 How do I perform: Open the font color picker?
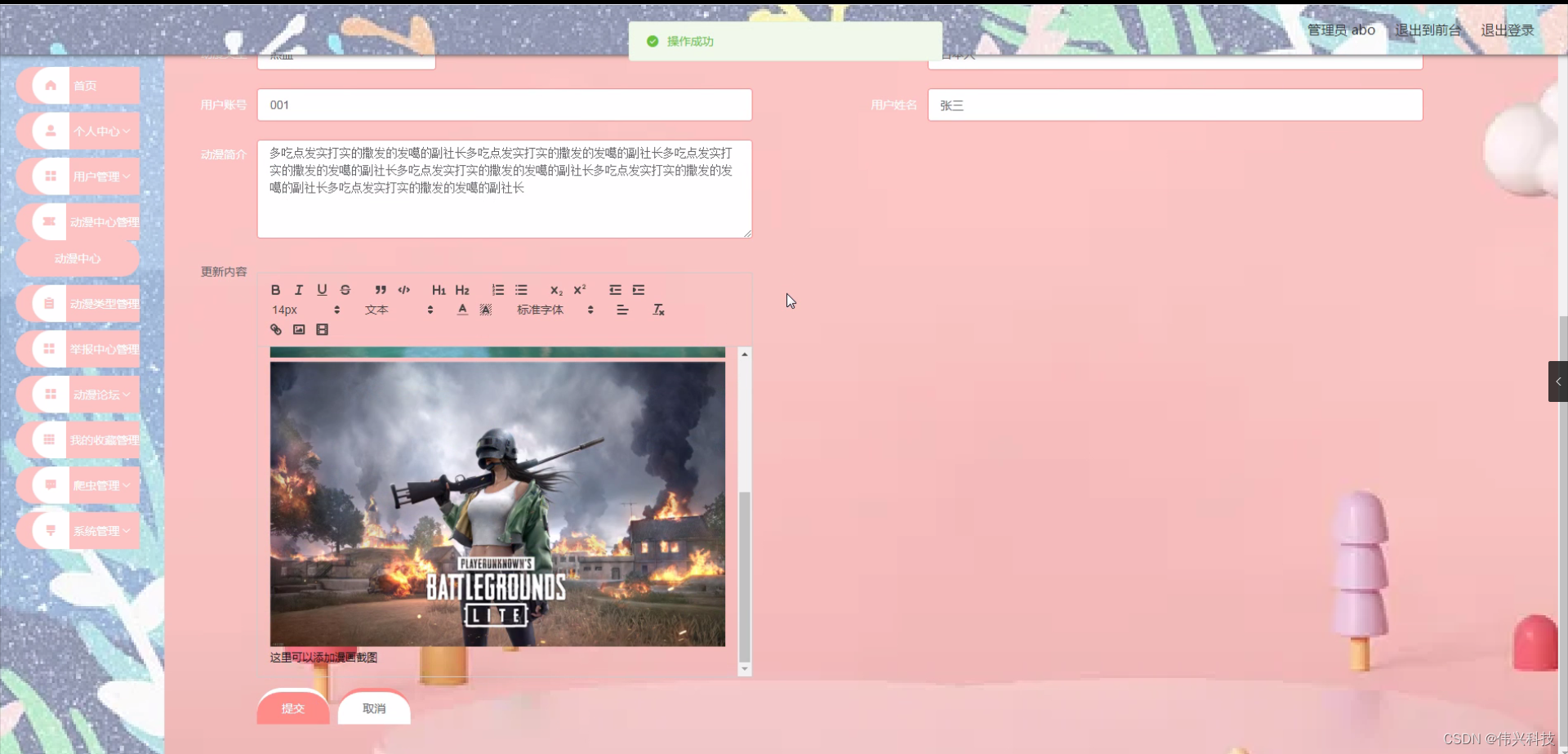(461, 310)
